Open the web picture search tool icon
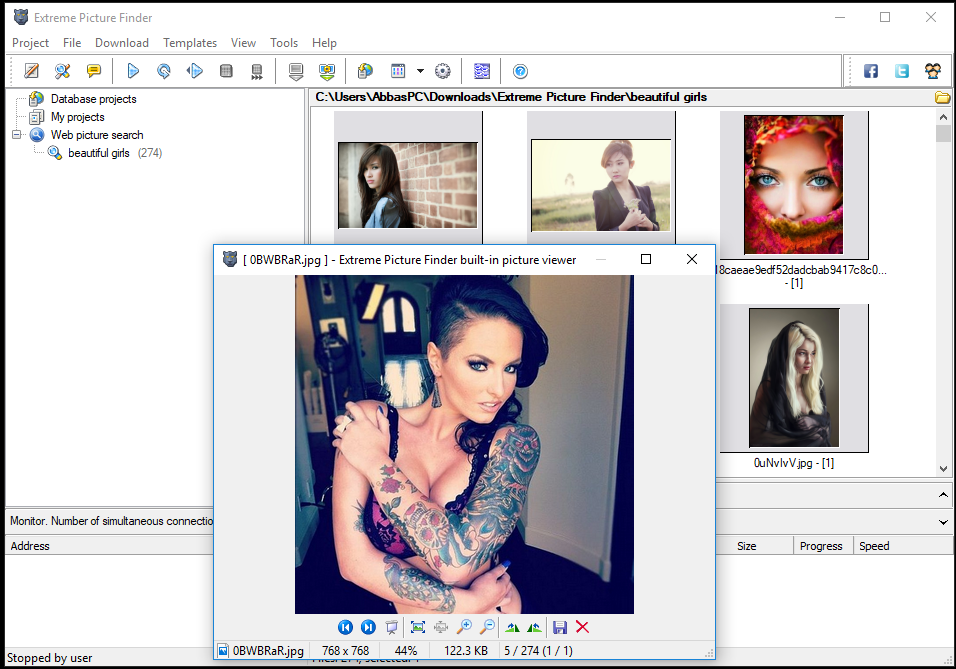 (62, 71)
